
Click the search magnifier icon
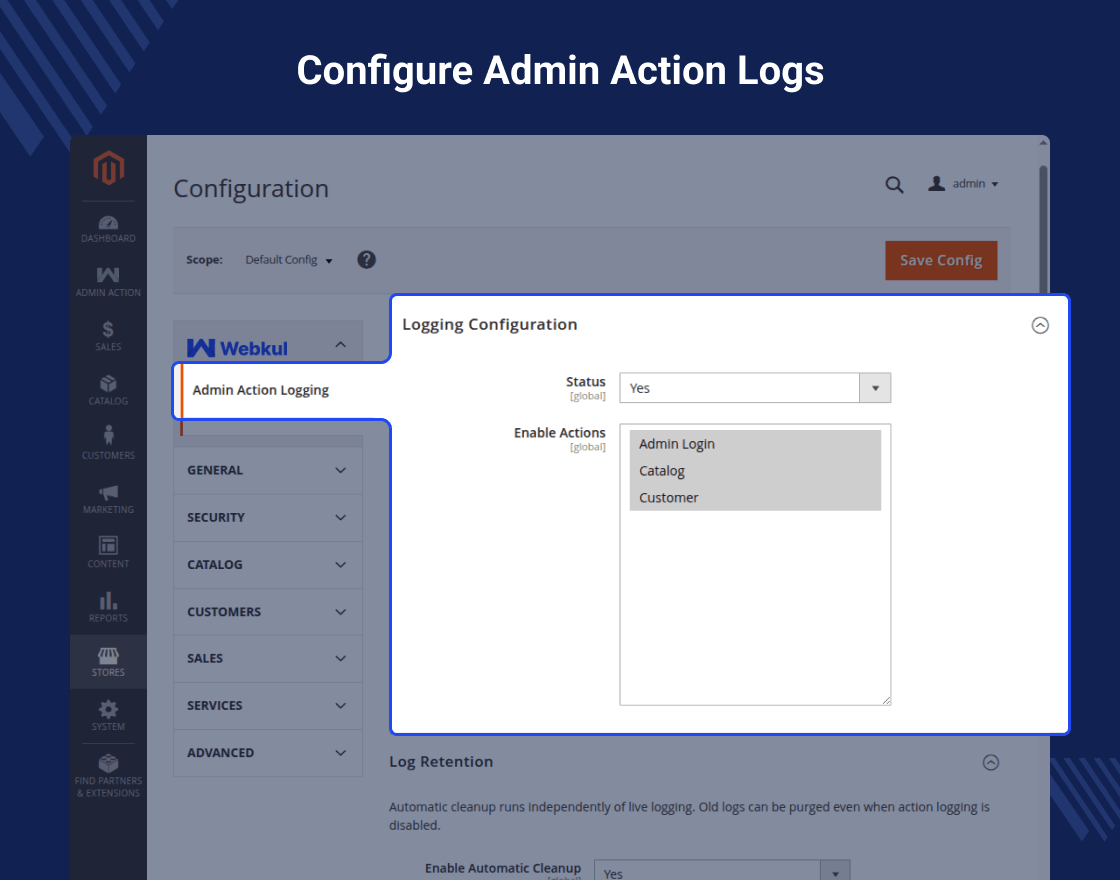pyautogui.click(x=894, y=185)
